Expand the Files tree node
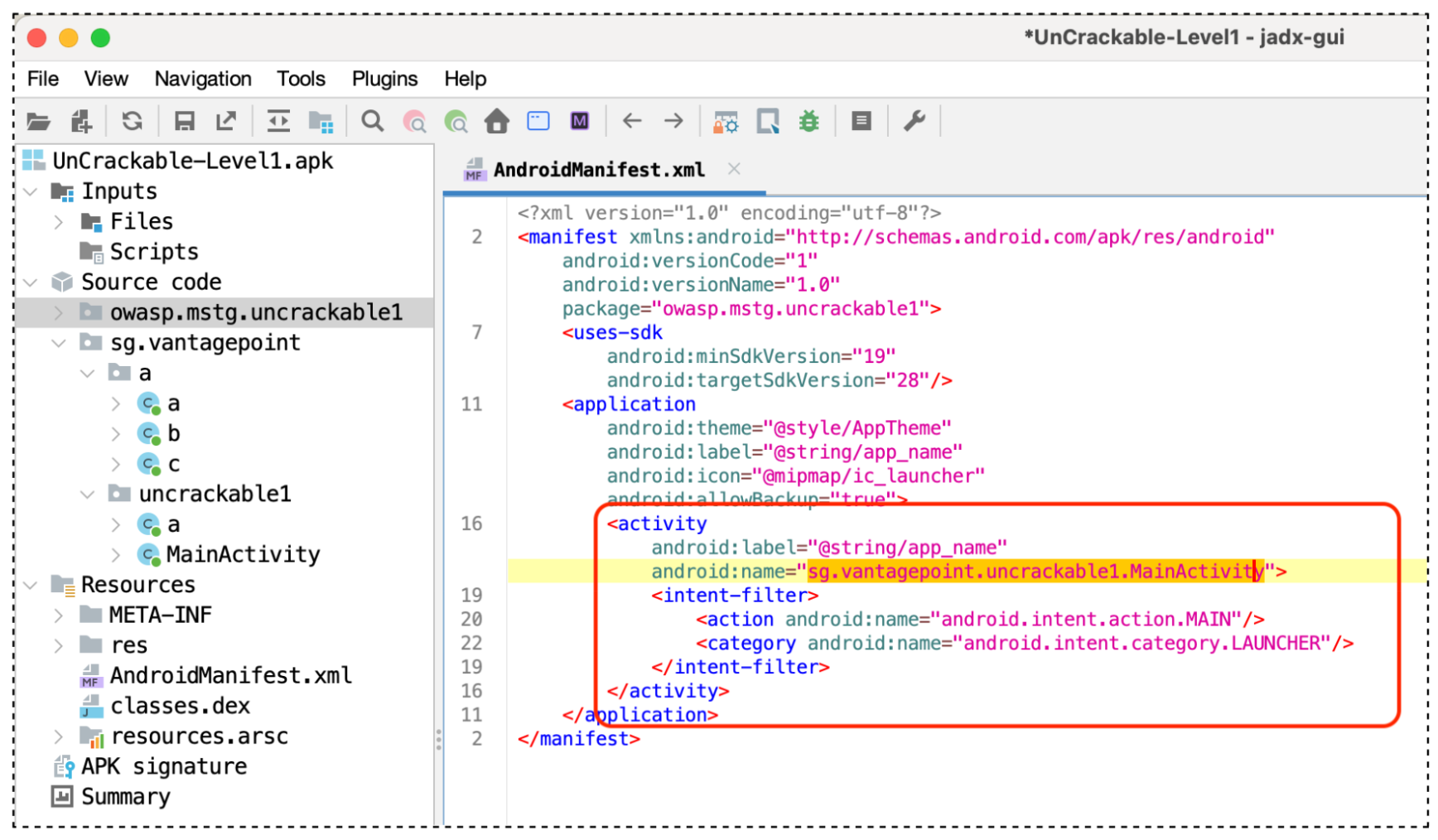 coord(58,222)
